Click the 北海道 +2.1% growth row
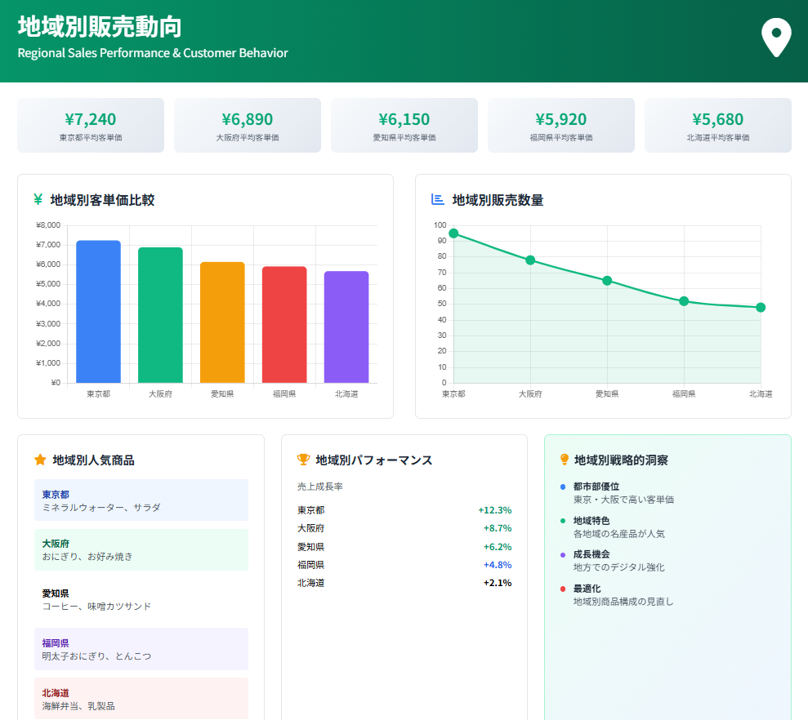The width and height of the screenshot is (808, 720). (404, 583)
